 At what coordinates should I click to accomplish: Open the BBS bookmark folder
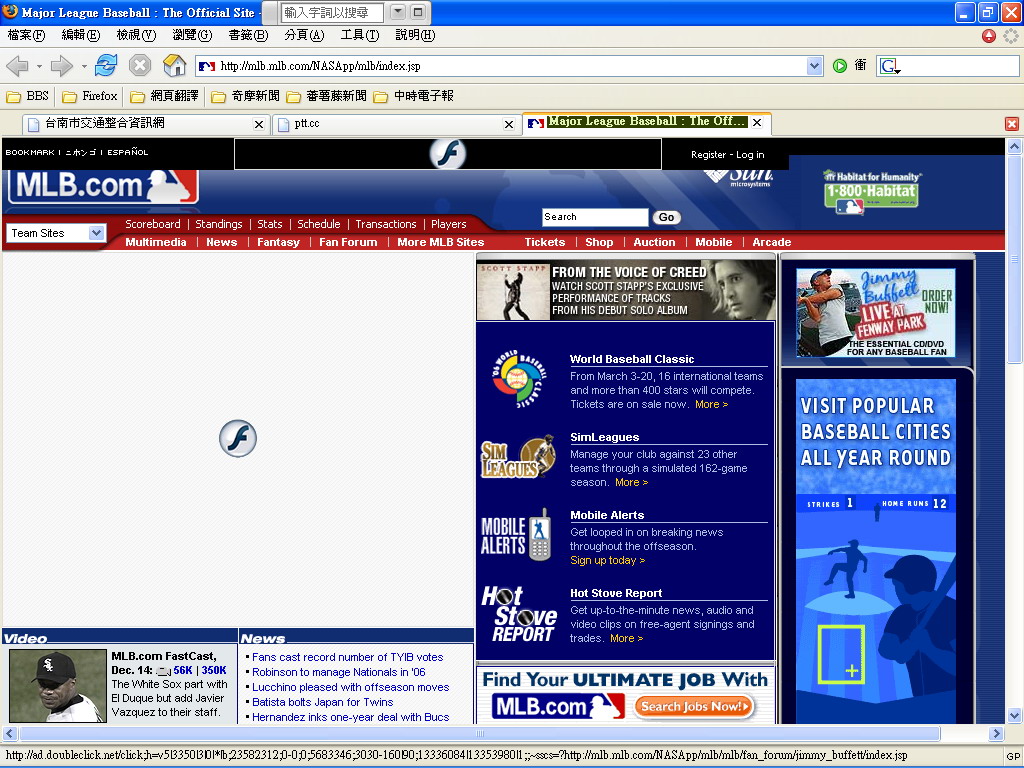[x=28, y=97]
